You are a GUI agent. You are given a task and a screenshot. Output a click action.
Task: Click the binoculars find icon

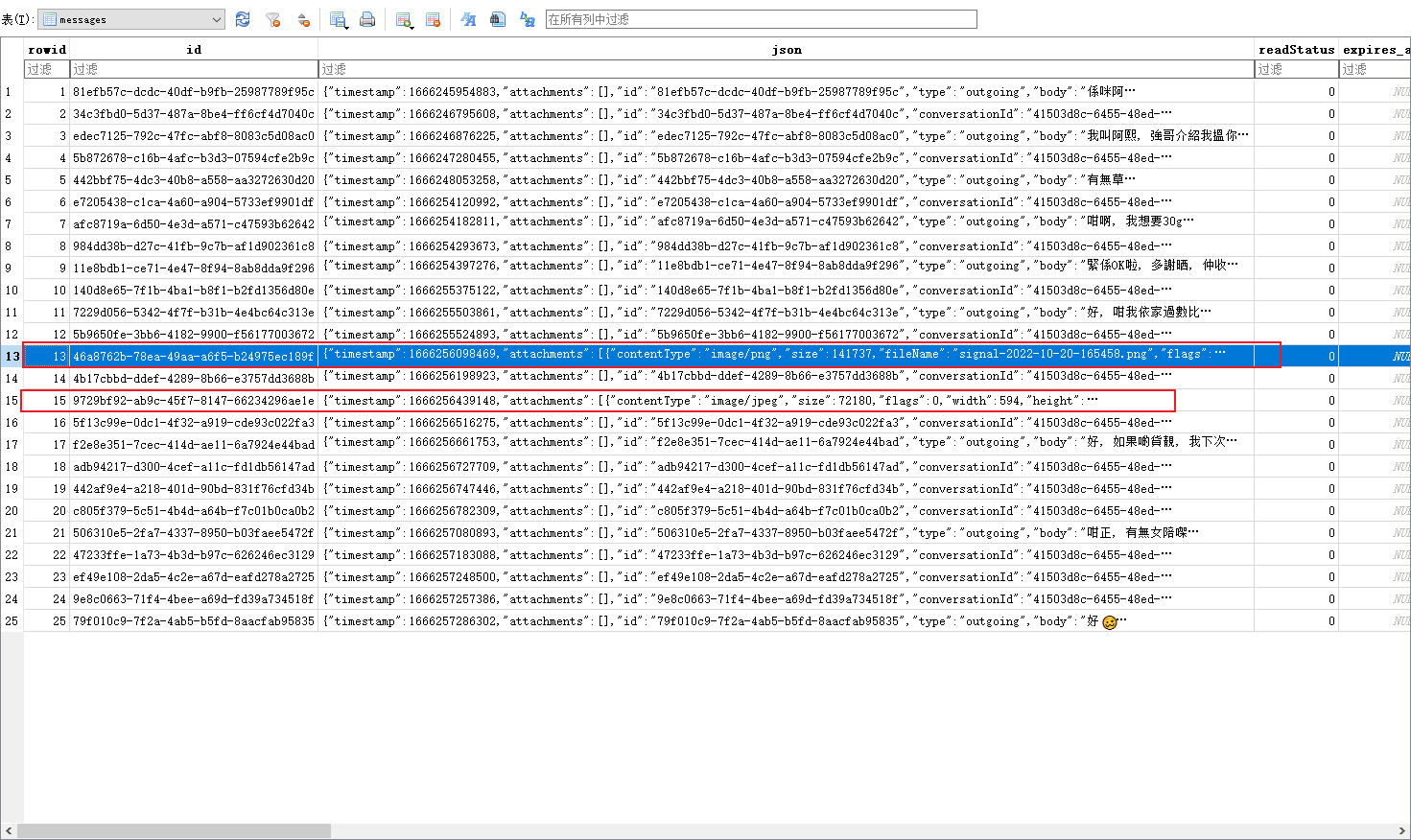497,19
